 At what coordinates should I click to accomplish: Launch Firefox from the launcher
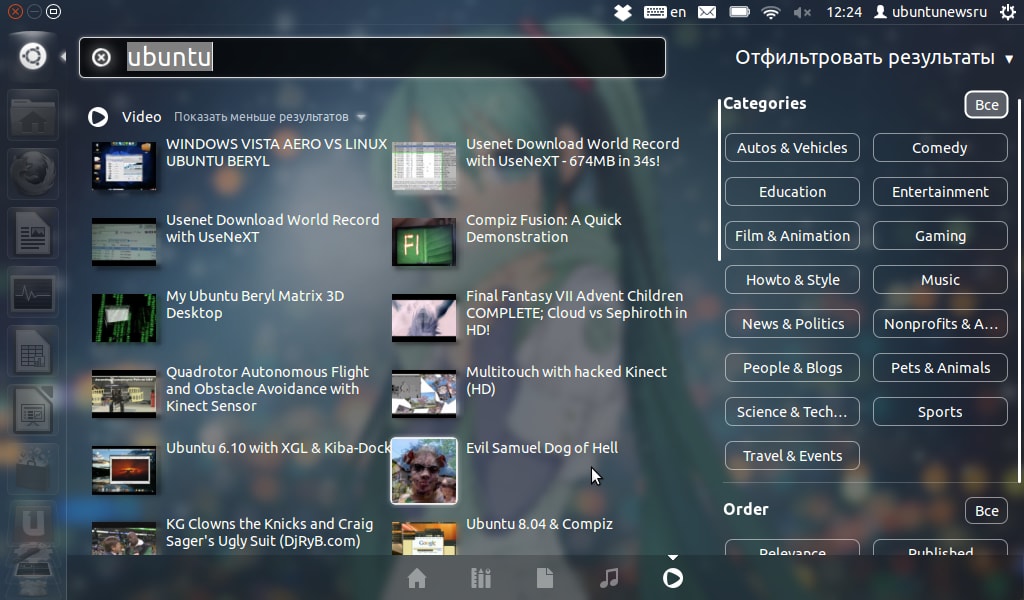33,174
